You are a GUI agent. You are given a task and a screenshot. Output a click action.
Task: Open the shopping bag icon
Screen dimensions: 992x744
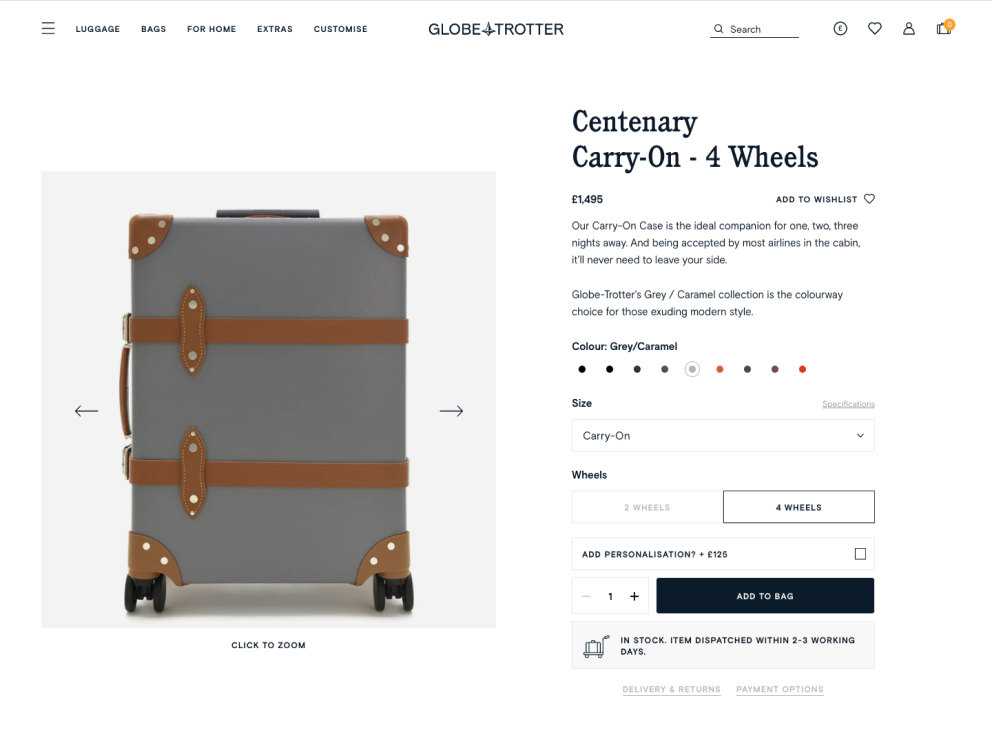coord(943,29)
